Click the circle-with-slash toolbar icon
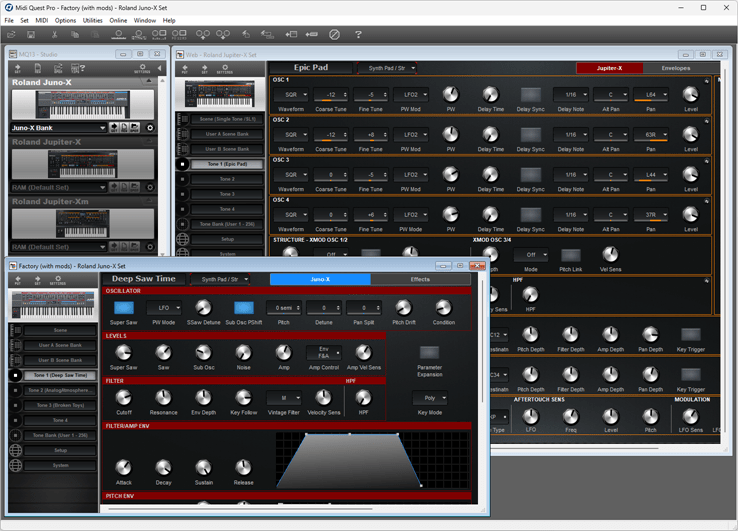 click(334, 34)
